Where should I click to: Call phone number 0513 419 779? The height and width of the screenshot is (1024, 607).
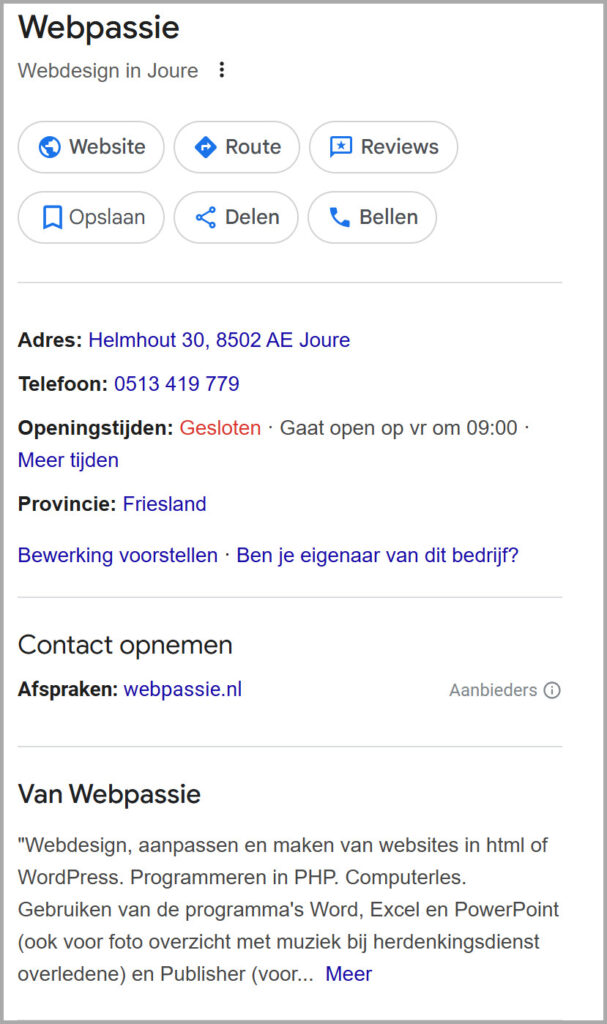176,384
